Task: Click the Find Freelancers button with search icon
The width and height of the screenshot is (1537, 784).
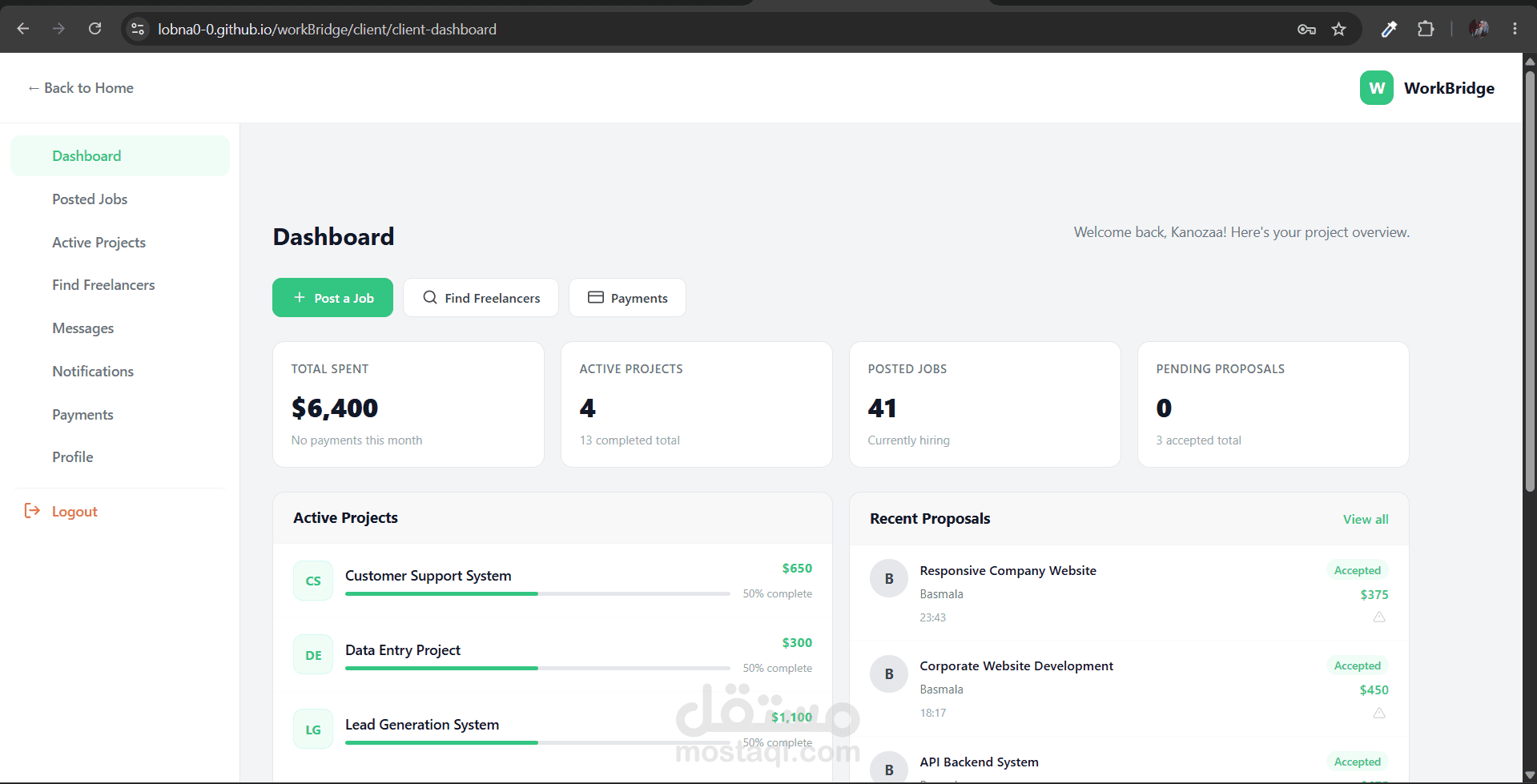Action: click(x=481, y=298)
